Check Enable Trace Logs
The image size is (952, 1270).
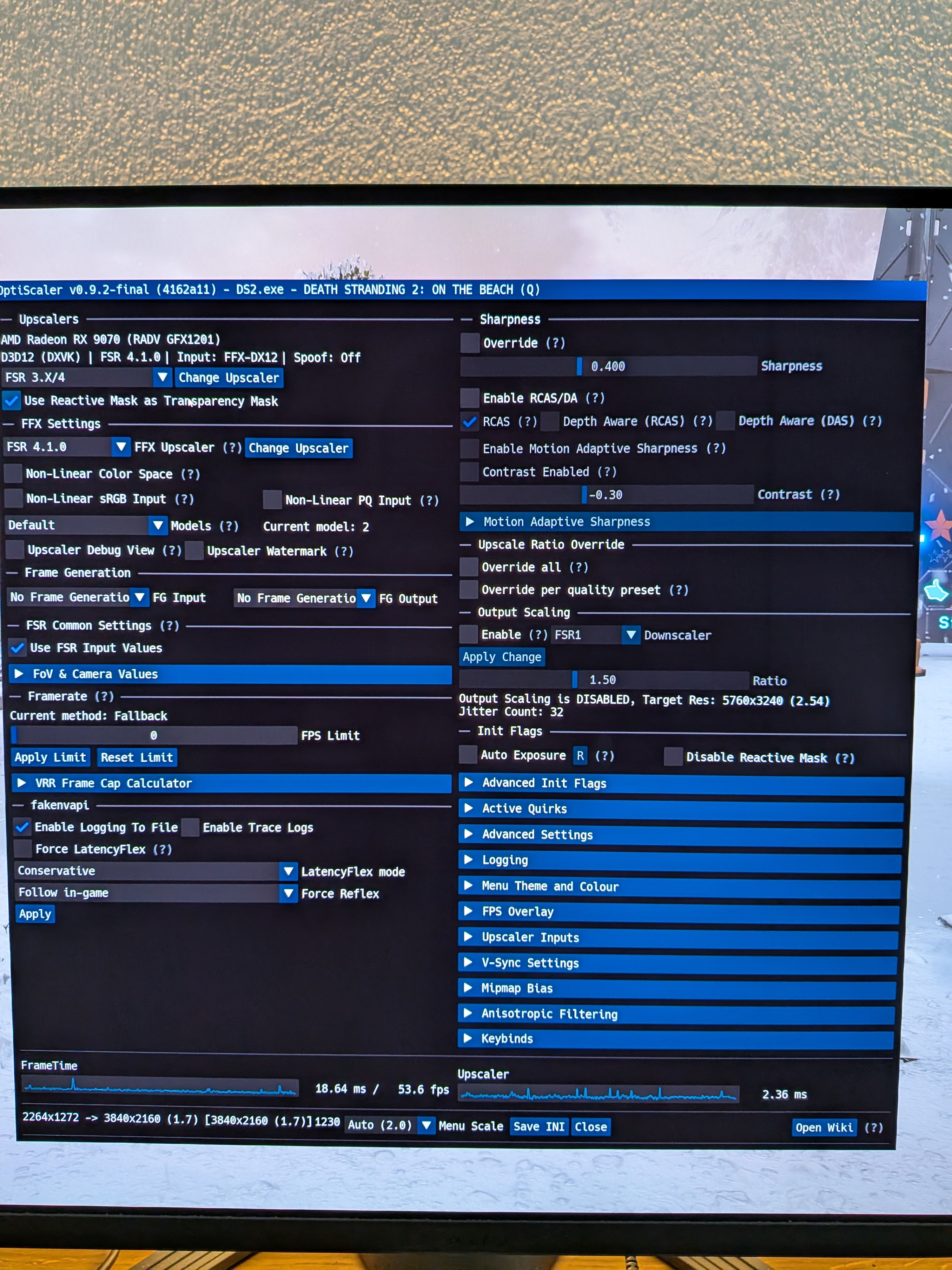click(190, 827)
